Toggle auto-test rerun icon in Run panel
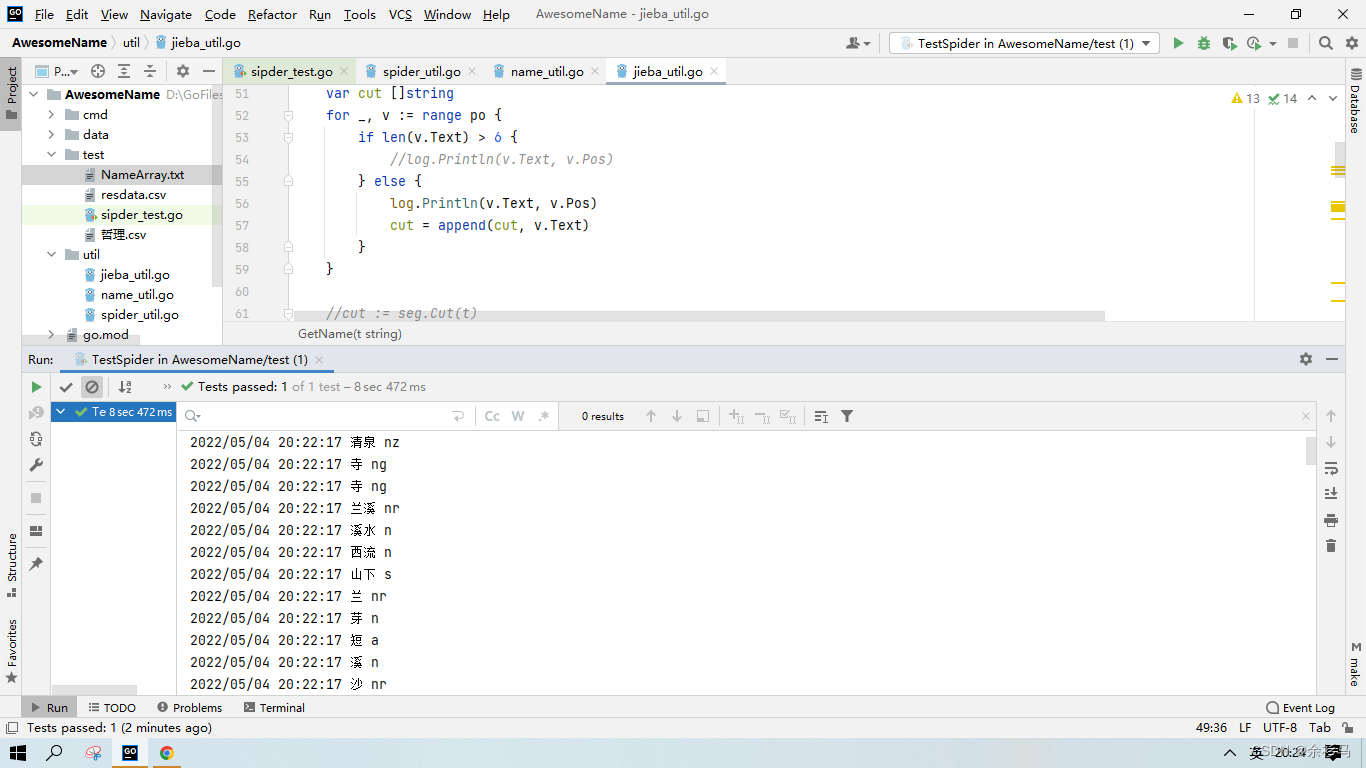 point(36,439)
